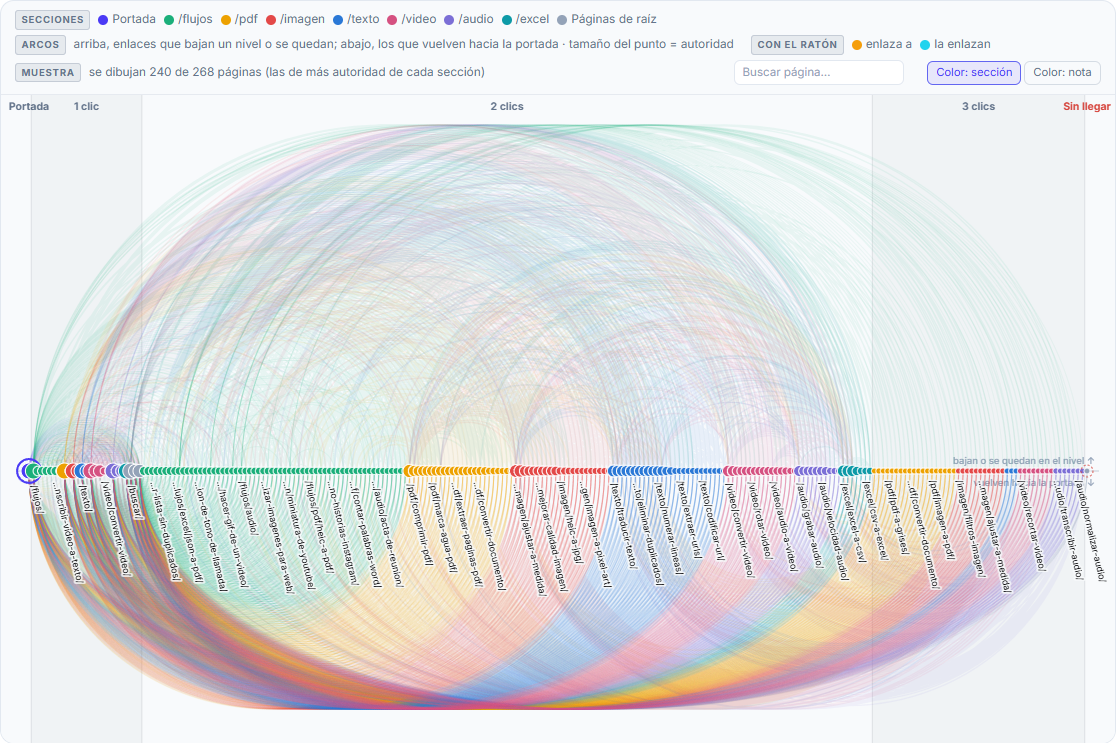The height and width of the screenshot is (745, 1116).
Task: Click the "/pdf/marca-agua-pdf/" node label
Action: click(x=442, y=527)
